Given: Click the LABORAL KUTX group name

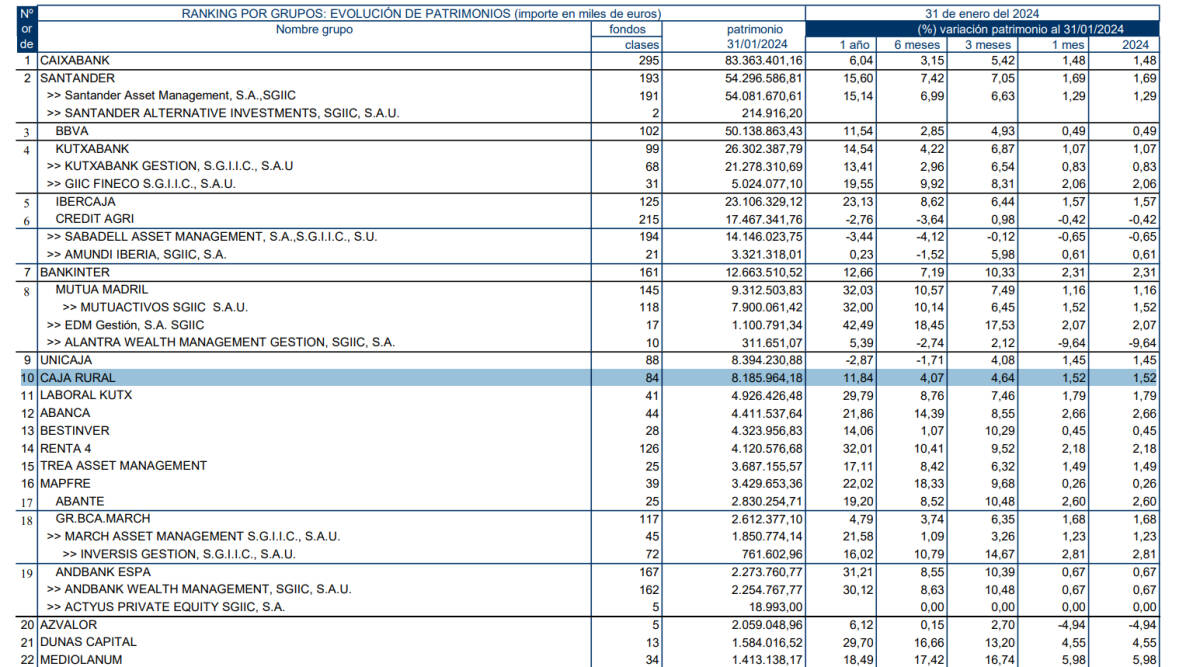Looking at the screenshot, I should tap(85, 395).
